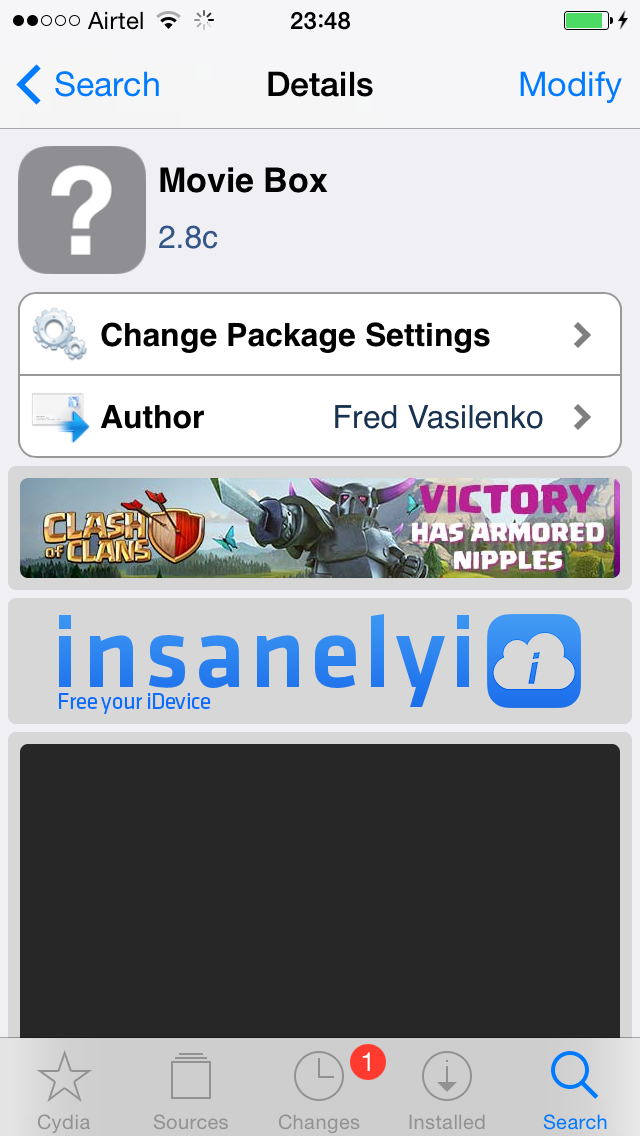640x1136 pixels.
Task: Tap the dark content preview panel
Action: 320,891
